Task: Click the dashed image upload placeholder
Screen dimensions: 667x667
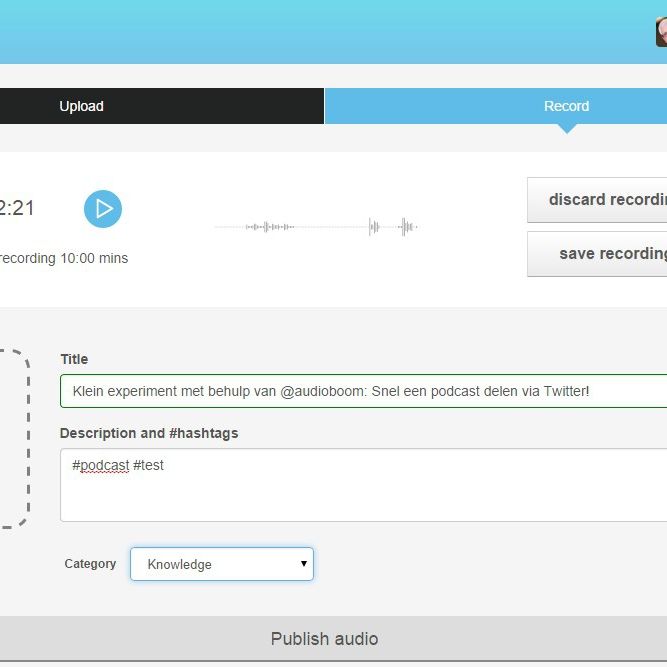Action: coord(12,438)
